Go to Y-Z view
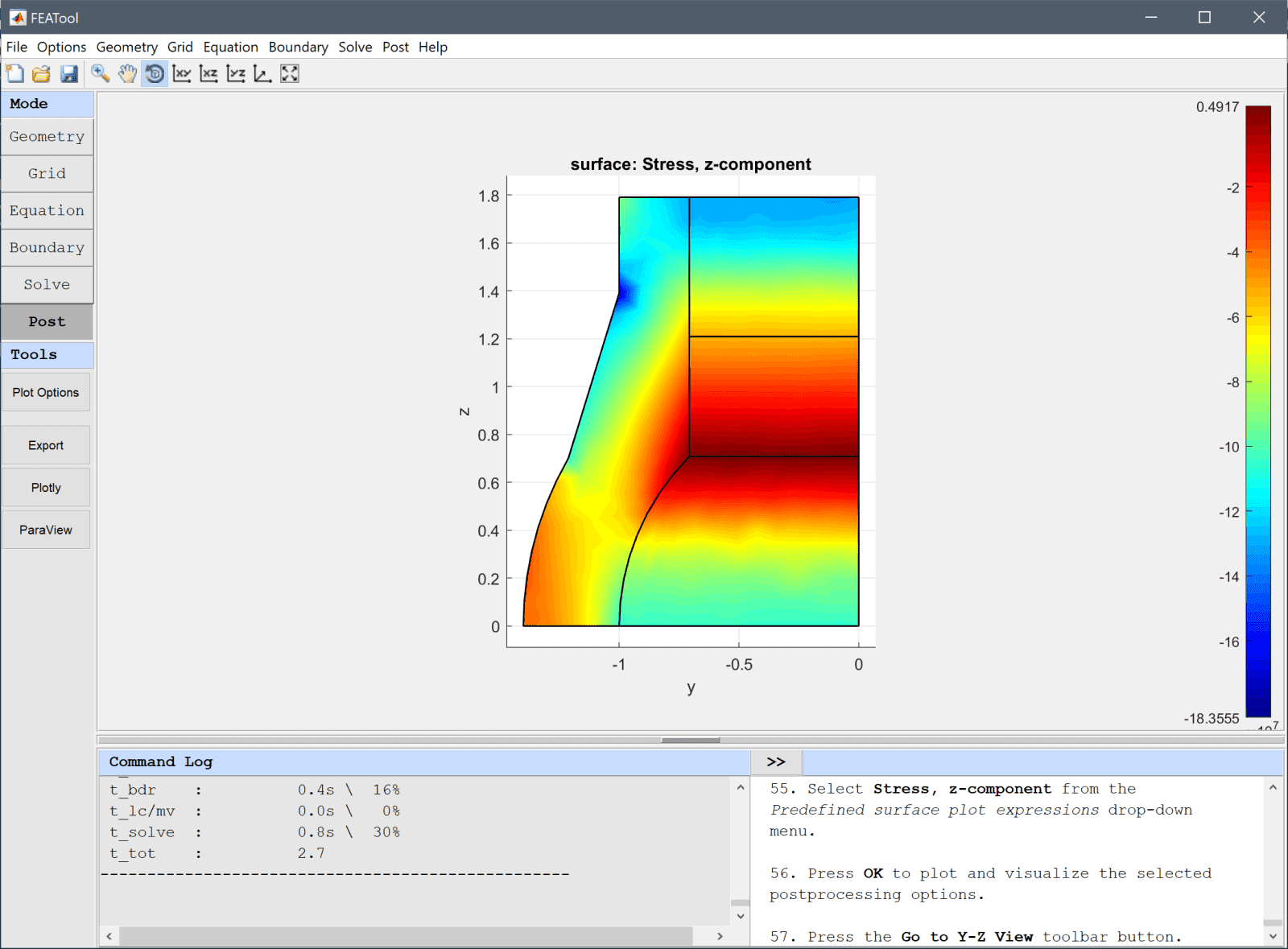This screenshot has height=949, width=1288. point(236,74)
